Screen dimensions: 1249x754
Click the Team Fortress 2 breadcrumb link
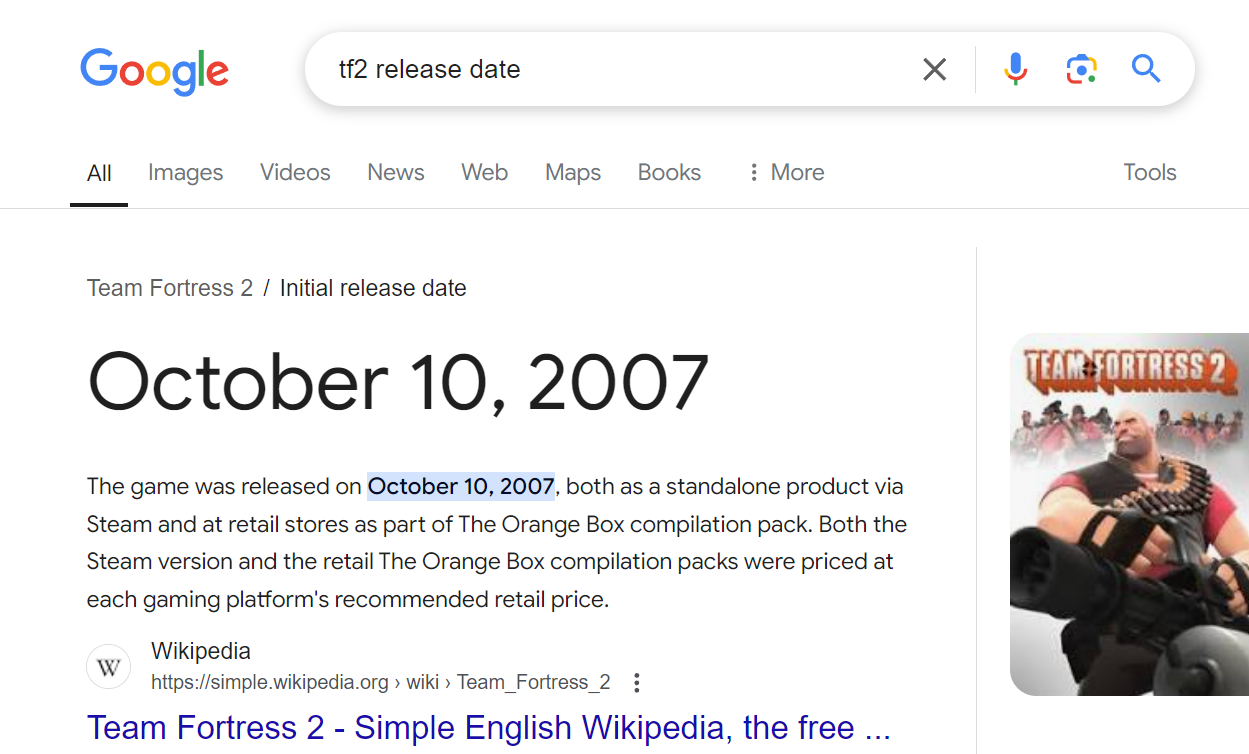170,288
